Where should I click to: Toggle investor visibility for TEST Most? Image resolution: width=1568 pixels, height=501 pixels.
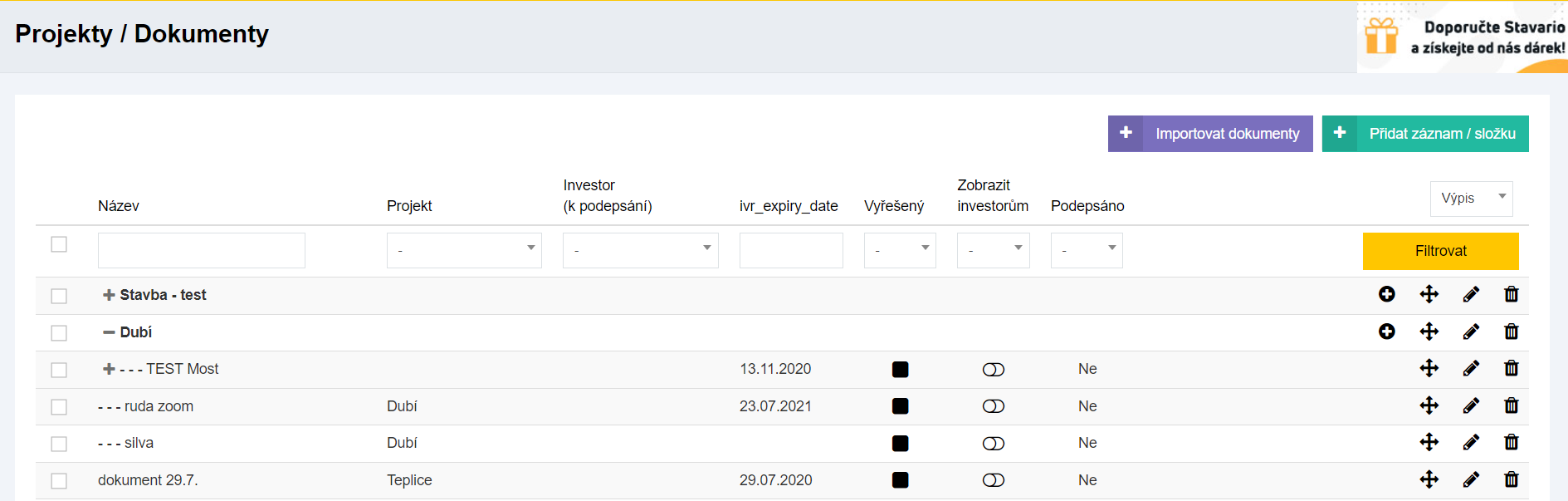993,370
